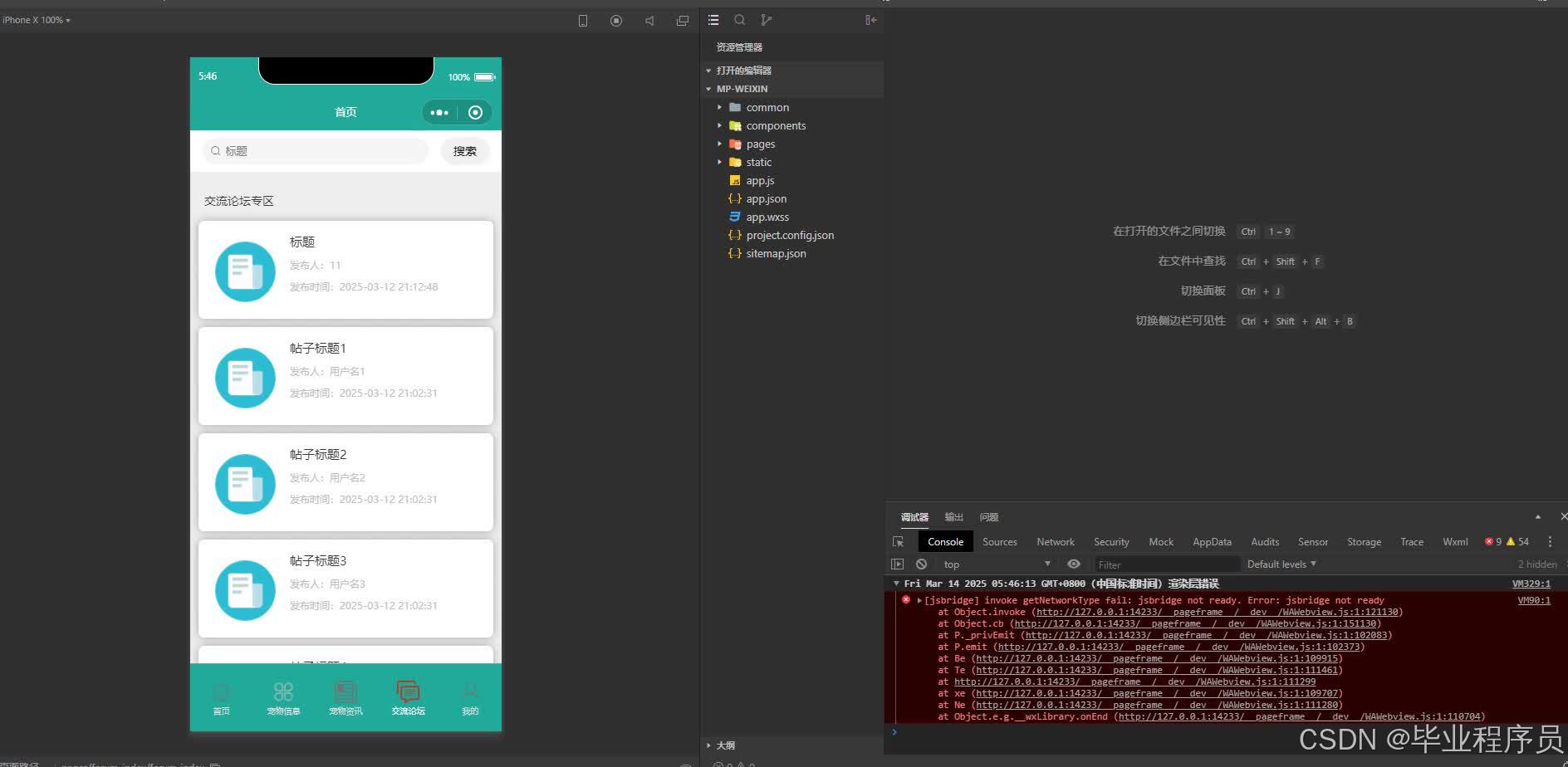Click the record icon in simulator toolbar
Image resolution: width=1568 pixels, height=767 pixels.
point(616,21)
